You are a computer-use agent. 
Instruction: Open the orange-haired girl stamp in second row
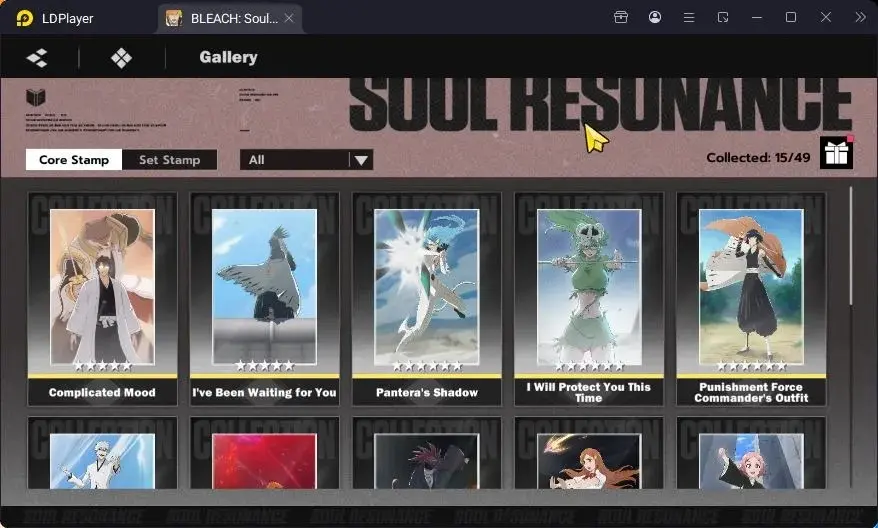click(x=589, y=452)
